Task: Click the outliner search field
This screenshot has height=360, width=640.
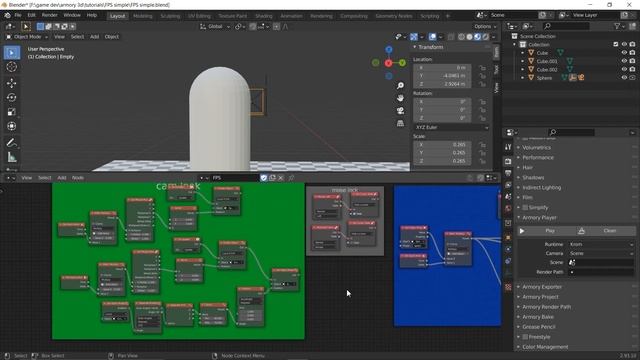Action: (x=567, y=26)
